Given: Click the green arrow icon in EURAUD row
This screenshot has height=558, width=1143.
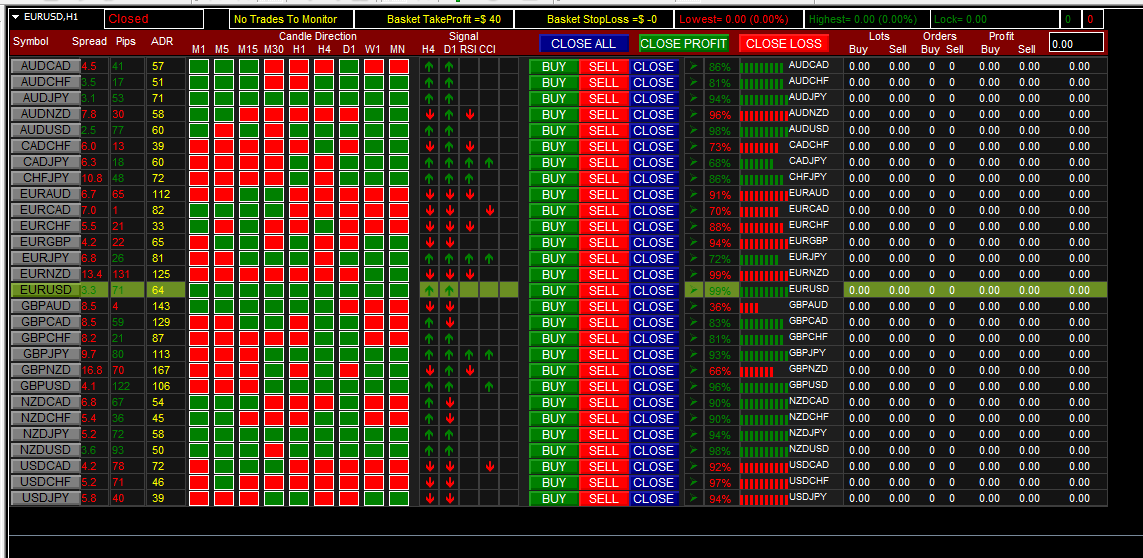Looking at the screenshot, I should (693, 195).
